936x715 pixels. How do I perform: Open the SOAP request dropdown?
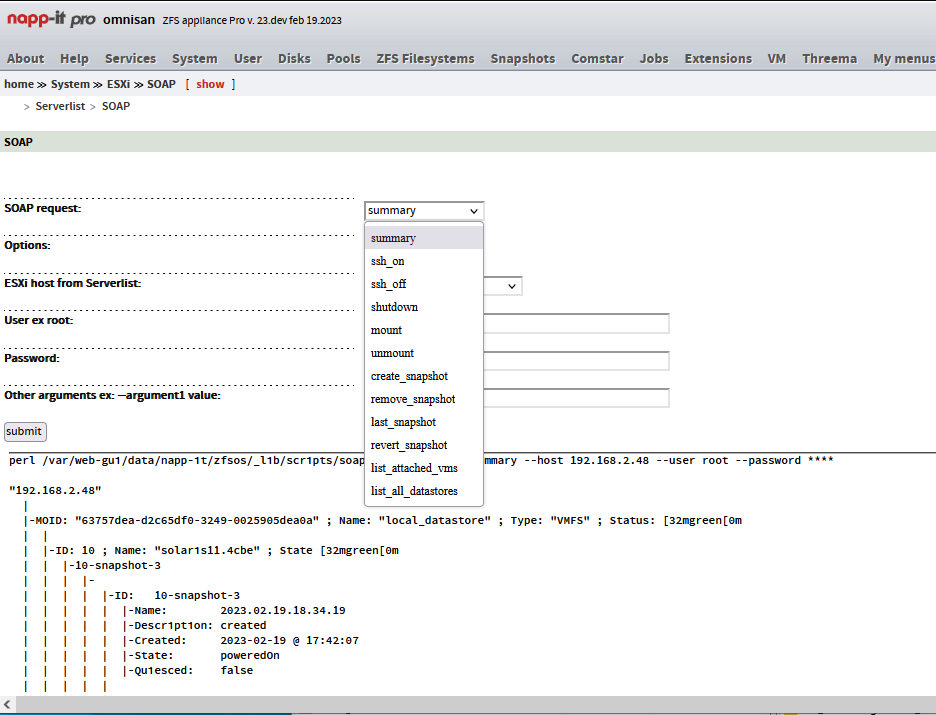click(424, 210)
